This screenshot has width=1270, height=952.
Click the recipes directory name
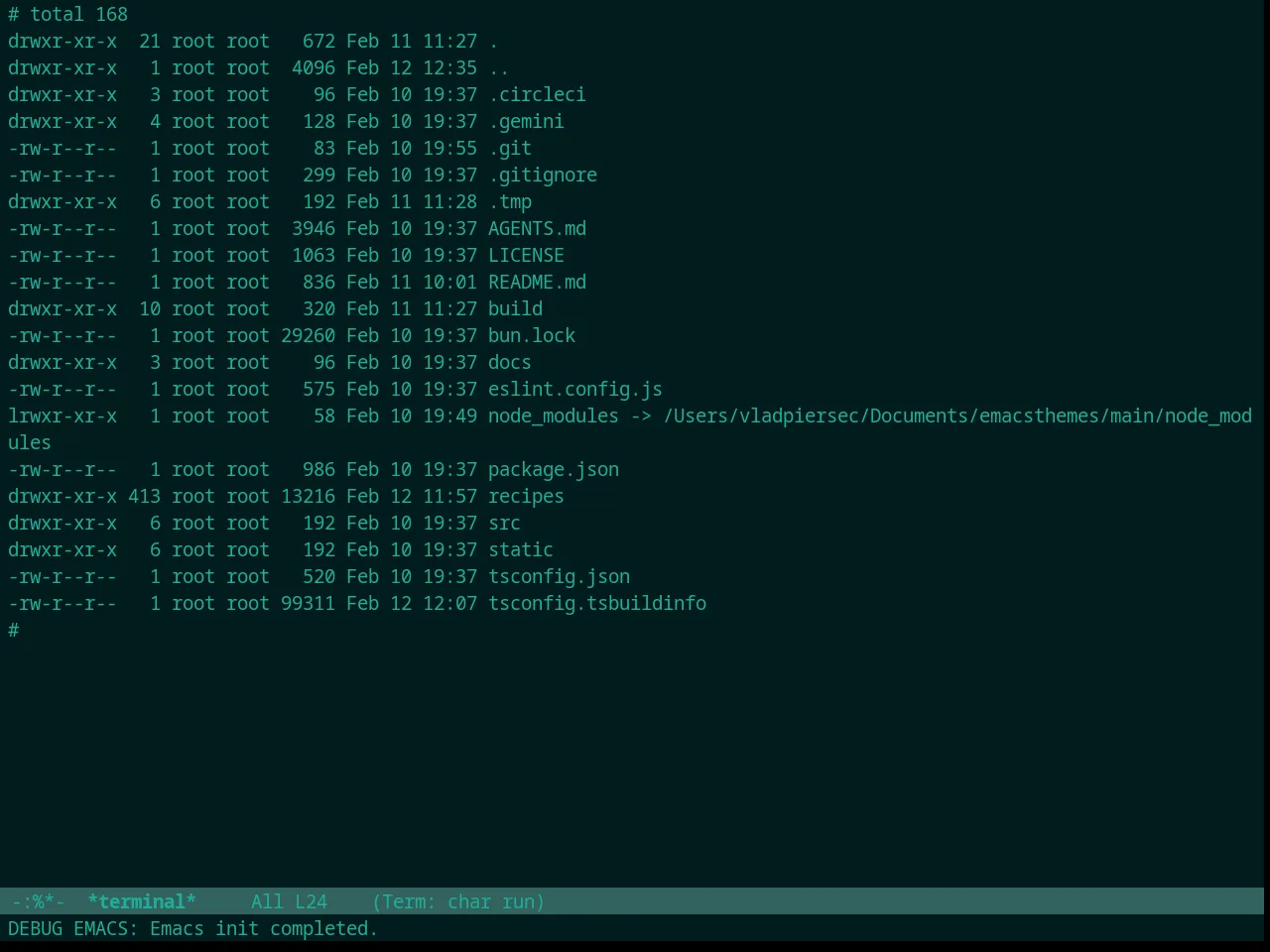[526, 496]
